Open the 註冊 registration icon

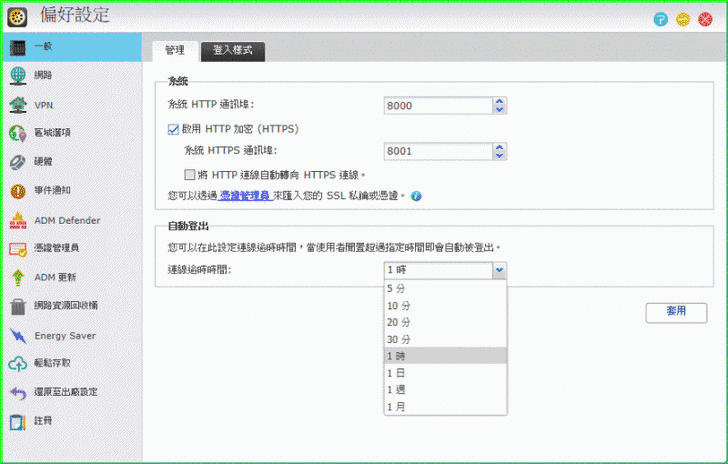pyautogui.click(x=18, y=422)
